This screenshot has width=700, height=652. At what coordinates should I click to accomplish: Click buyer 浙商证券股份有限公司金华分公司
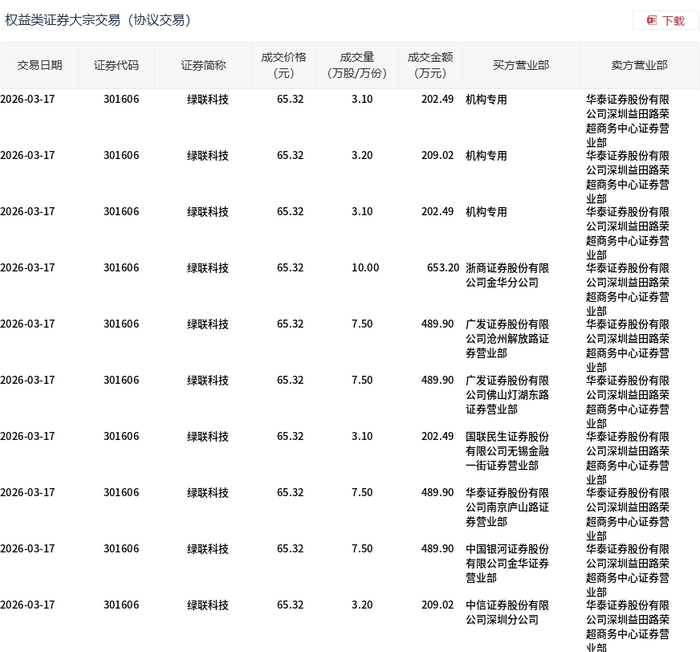507,275
